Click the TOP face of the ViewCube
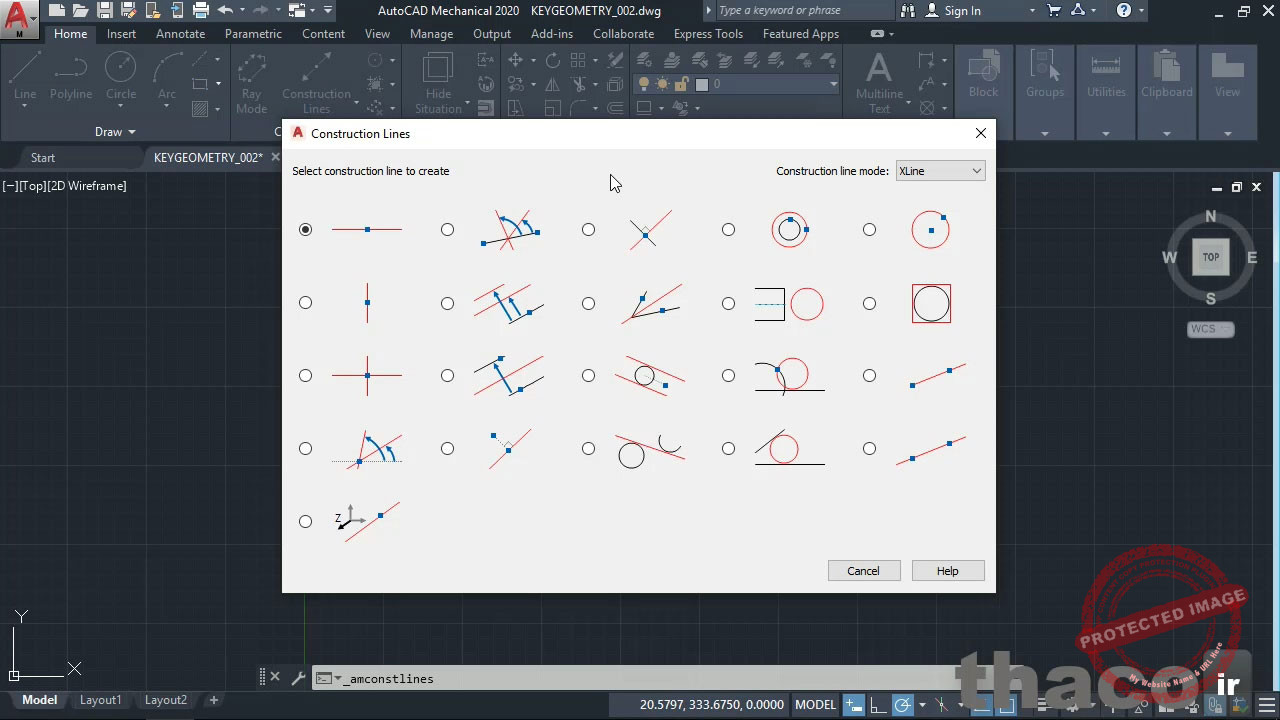The height and width of the screenshot is (720, 1280). coord(1211,258)
